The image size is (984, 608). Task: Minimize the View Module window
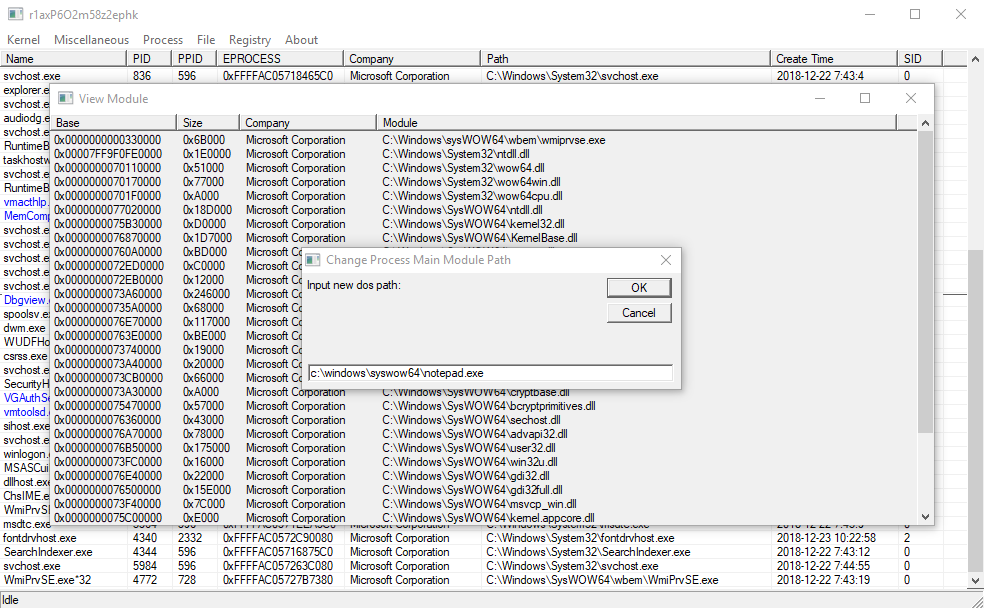(x=820, y=98)
